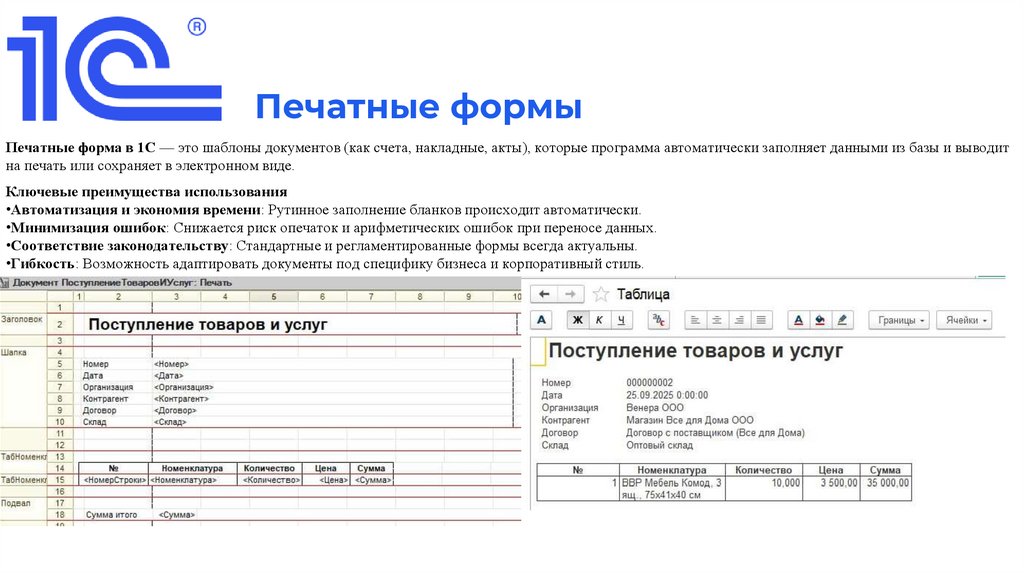Choose the fill background color icon
This screenshot has width=1024, height=574.
pyautogui.click(x=820, y=320)
